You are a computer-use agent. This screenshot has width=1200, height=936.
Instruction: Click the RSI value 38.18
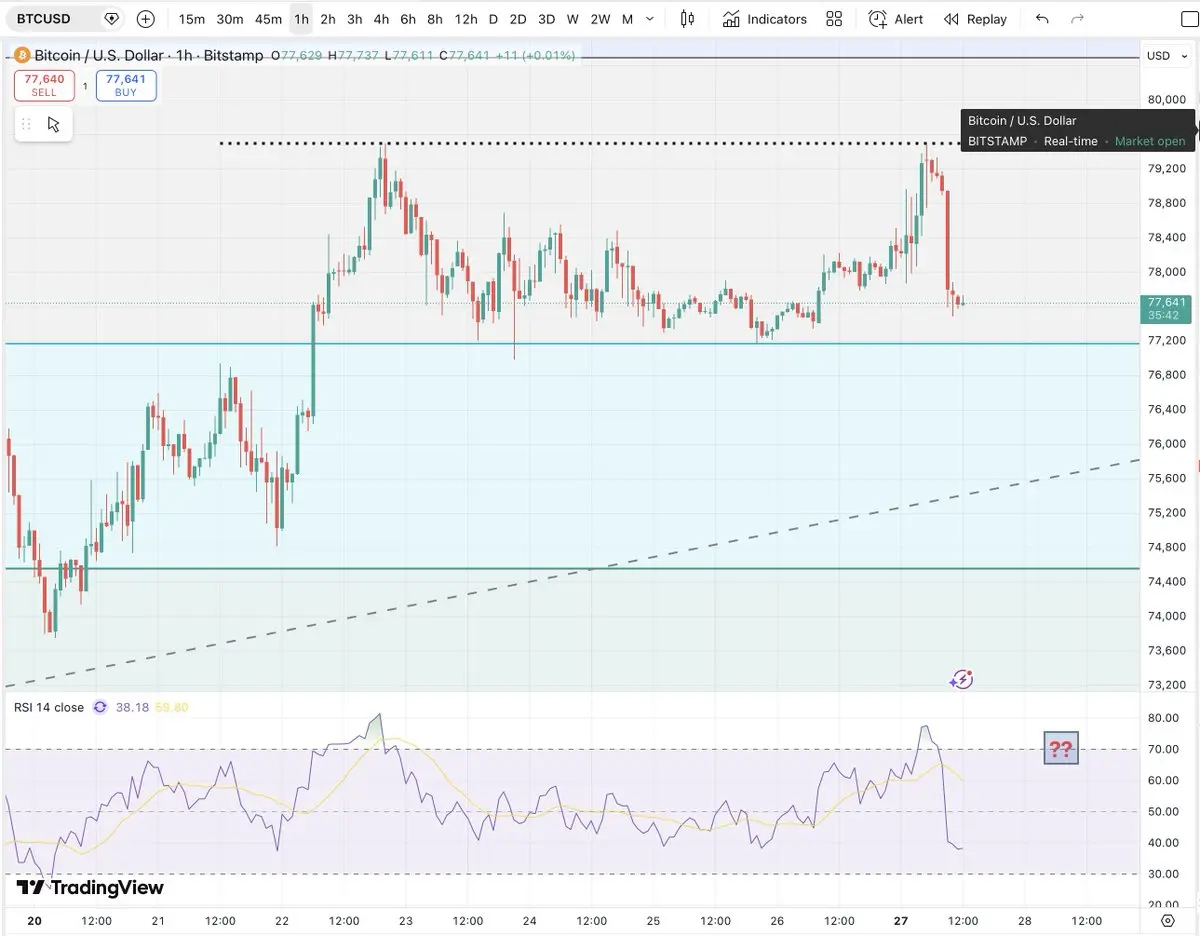[x=132, y=707]
